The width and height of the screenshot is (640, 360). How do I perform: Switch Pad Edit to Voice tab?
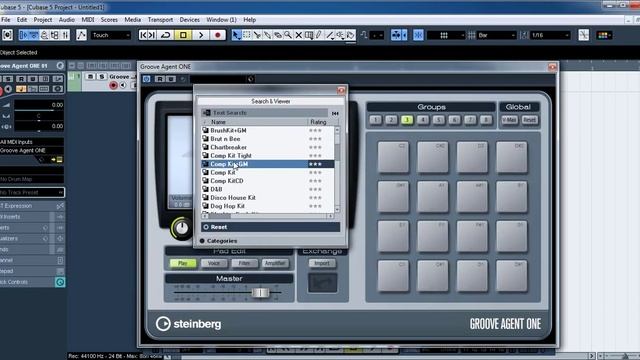coord(213,263)
